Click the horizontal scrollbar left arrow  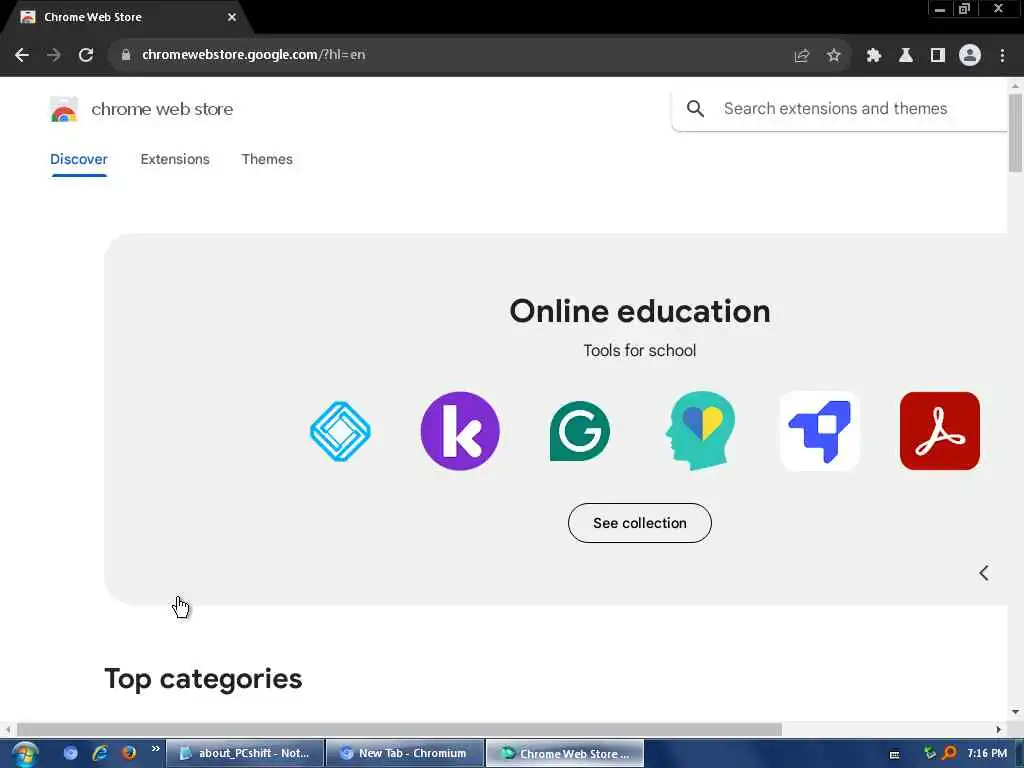[7, 729]
